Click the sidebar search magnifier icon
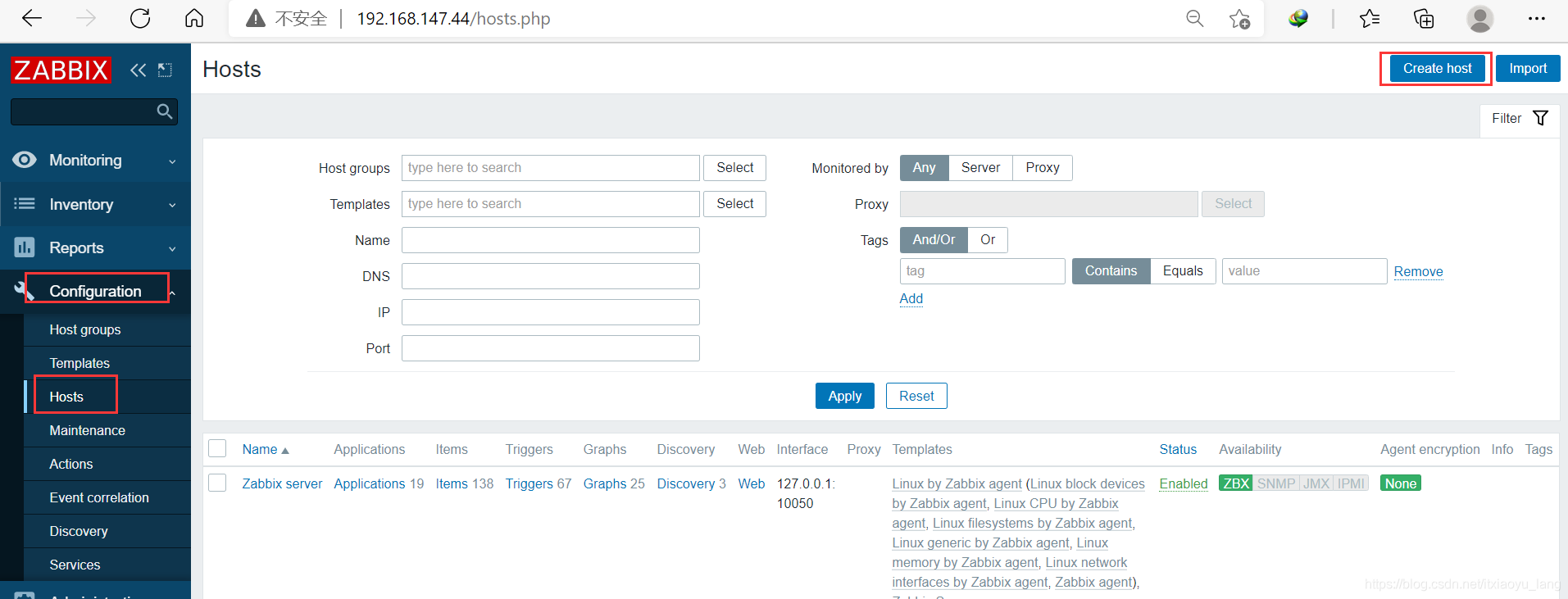Screen dimensions: 1568x599 point(165,111)
